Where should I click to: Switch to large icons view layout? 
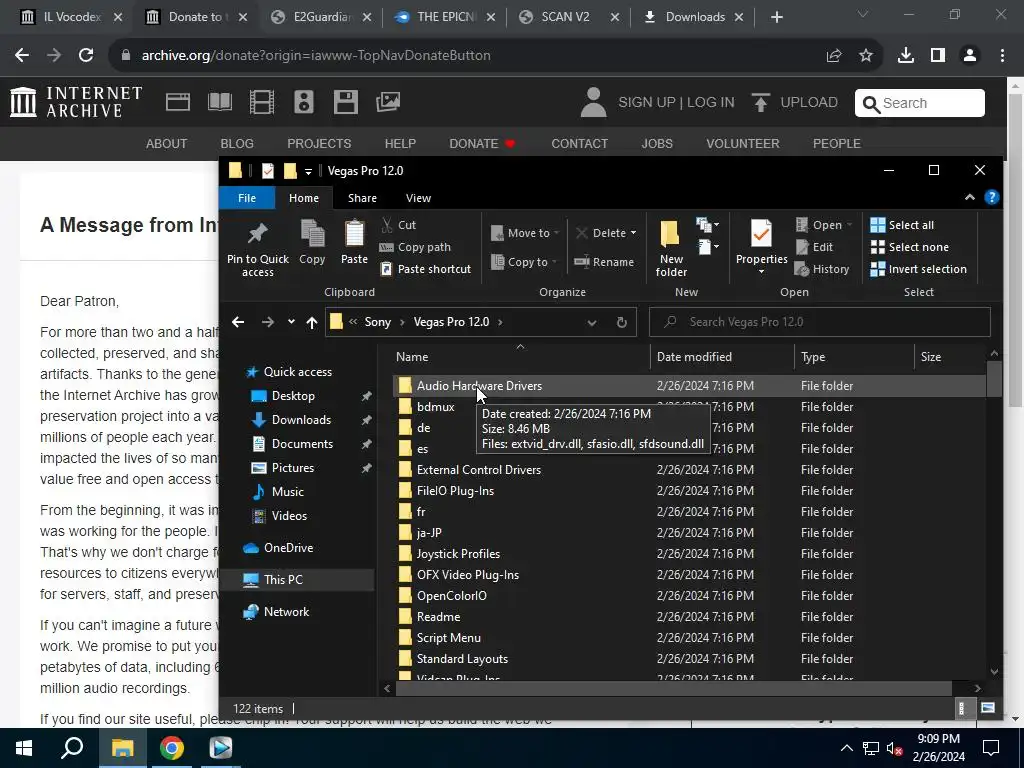987,708
